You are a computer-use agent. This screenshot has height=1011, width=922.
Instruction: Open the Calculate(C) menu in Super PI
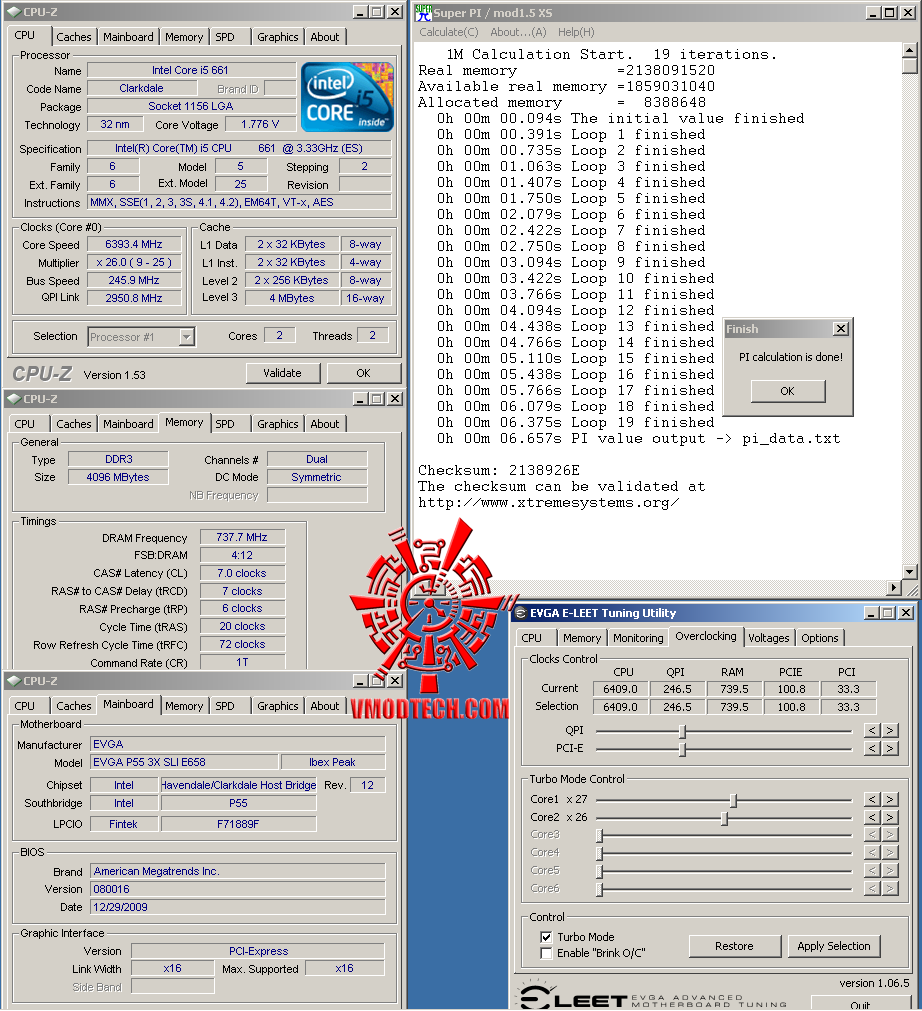(x=449, y=32)
